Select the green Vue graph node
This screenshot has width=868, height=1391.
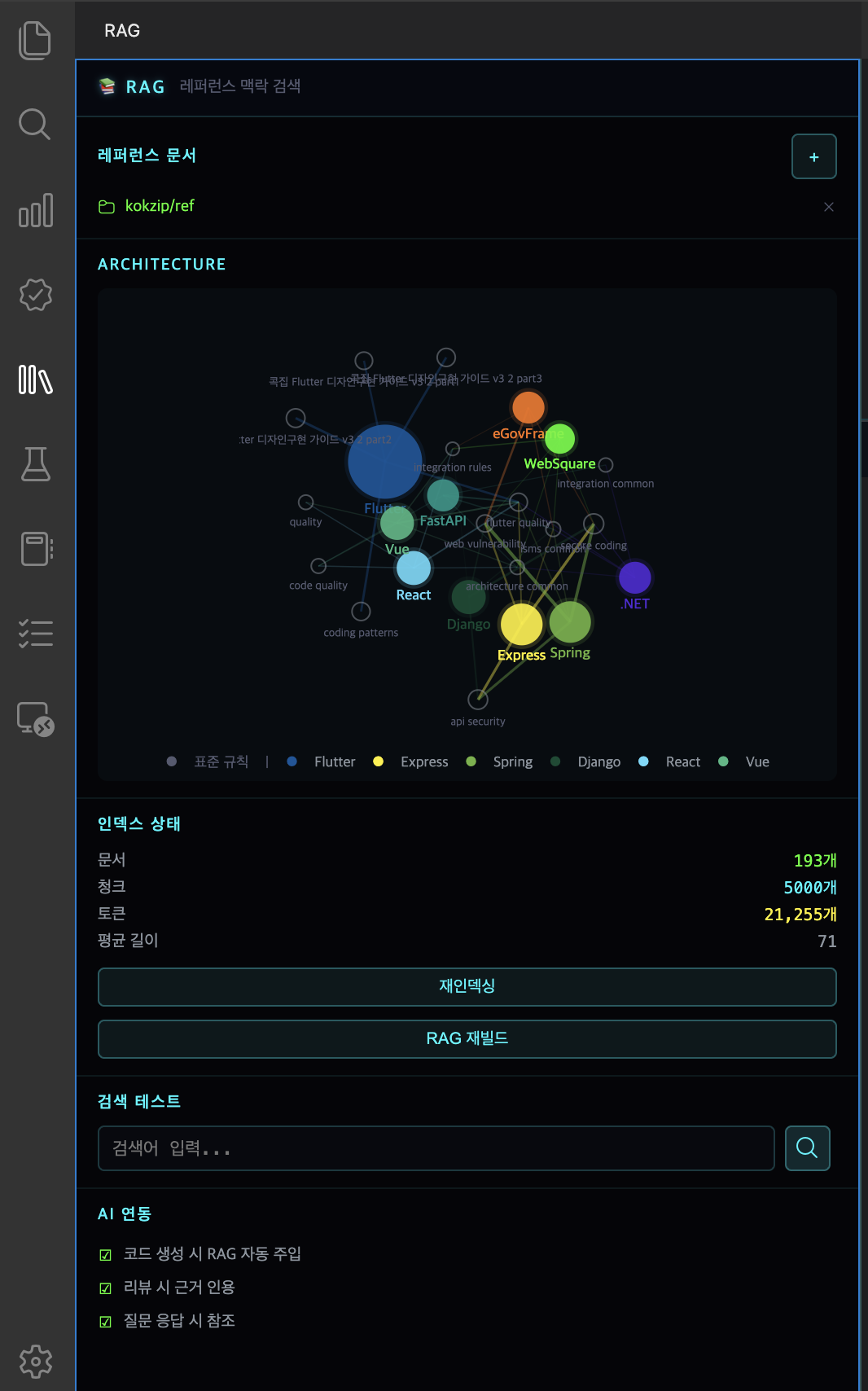(397, 523)
